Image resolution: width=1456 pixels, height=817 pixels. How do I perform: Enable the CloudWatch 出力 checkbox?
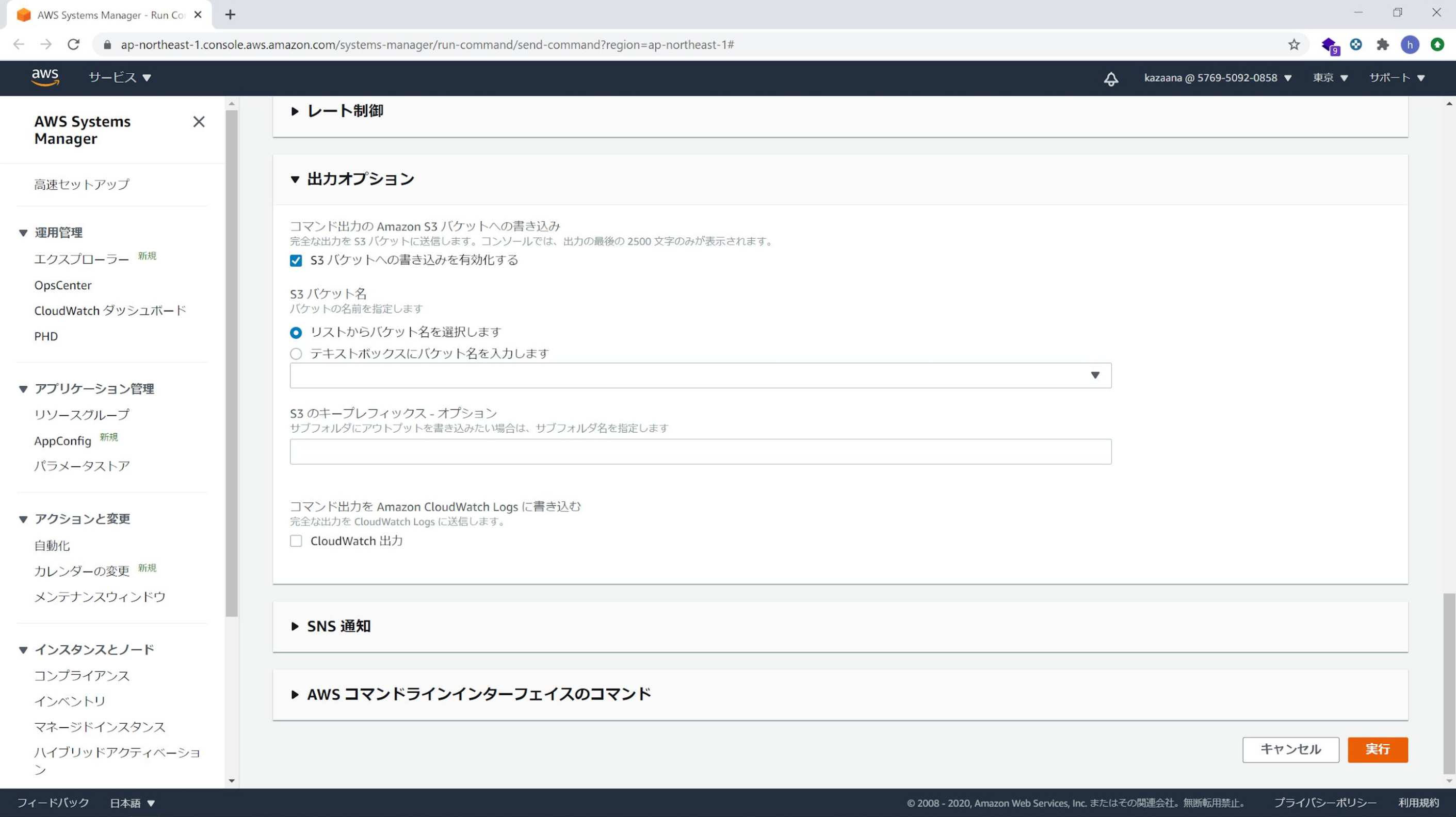(296, 541)
